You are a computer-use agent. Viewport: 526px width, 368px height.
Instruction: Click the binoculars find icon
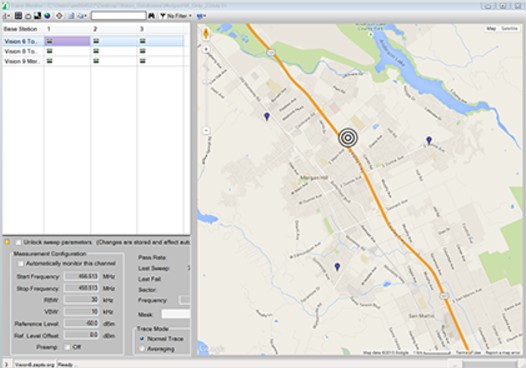[x=152, y=16]
